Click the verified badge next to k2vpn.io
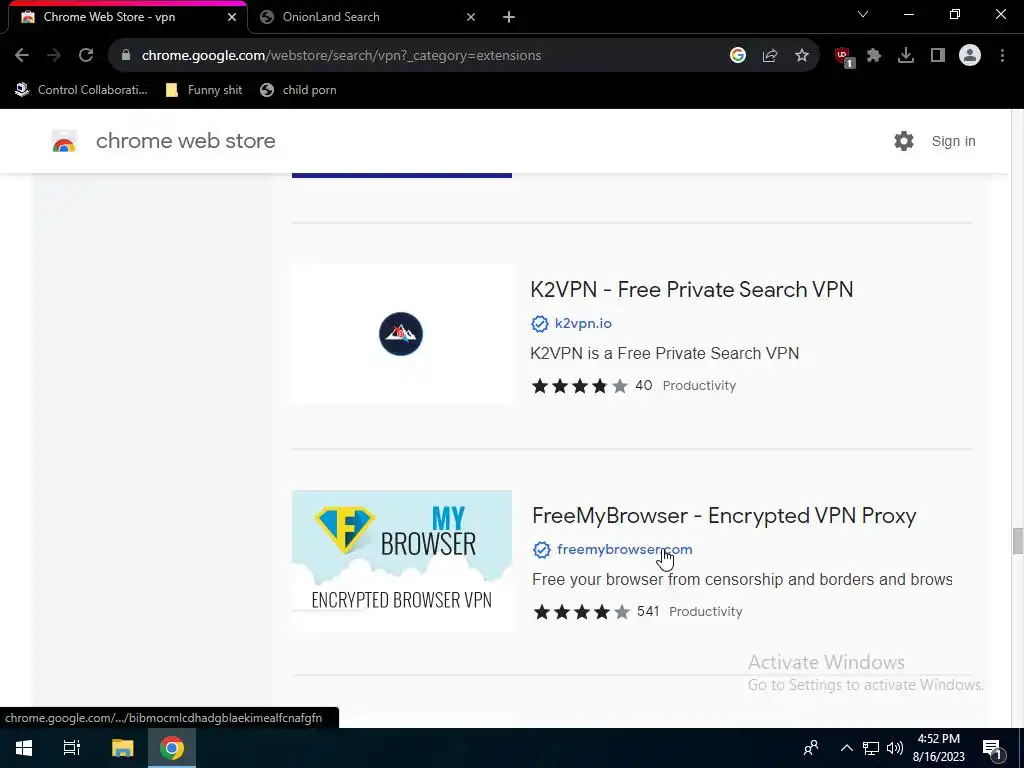The image size is (1024, 768). (x=539, y=323)
